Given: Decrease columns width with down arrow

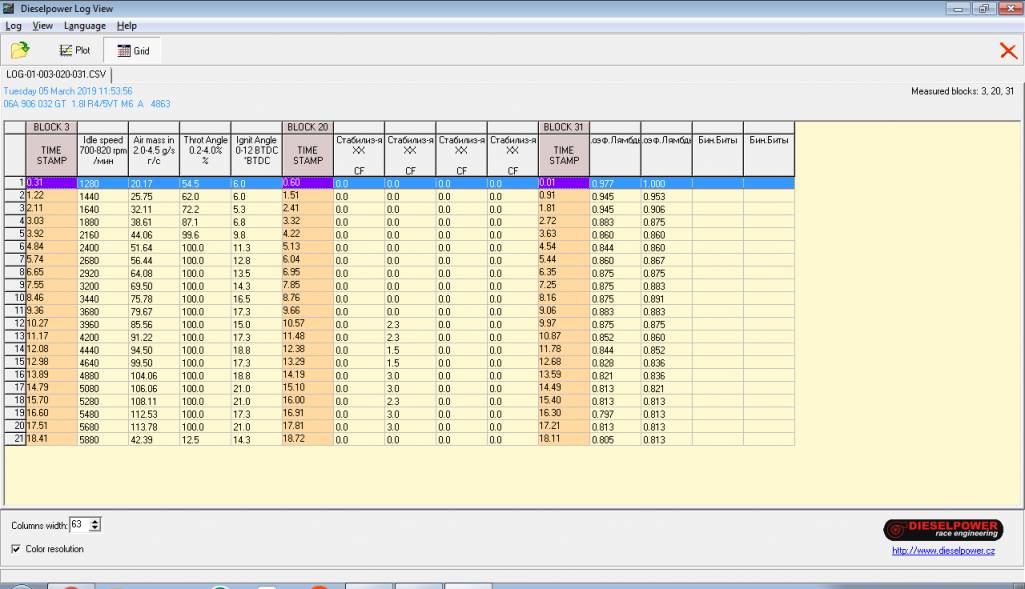Looking at the screenshot, I should point(97,528).
